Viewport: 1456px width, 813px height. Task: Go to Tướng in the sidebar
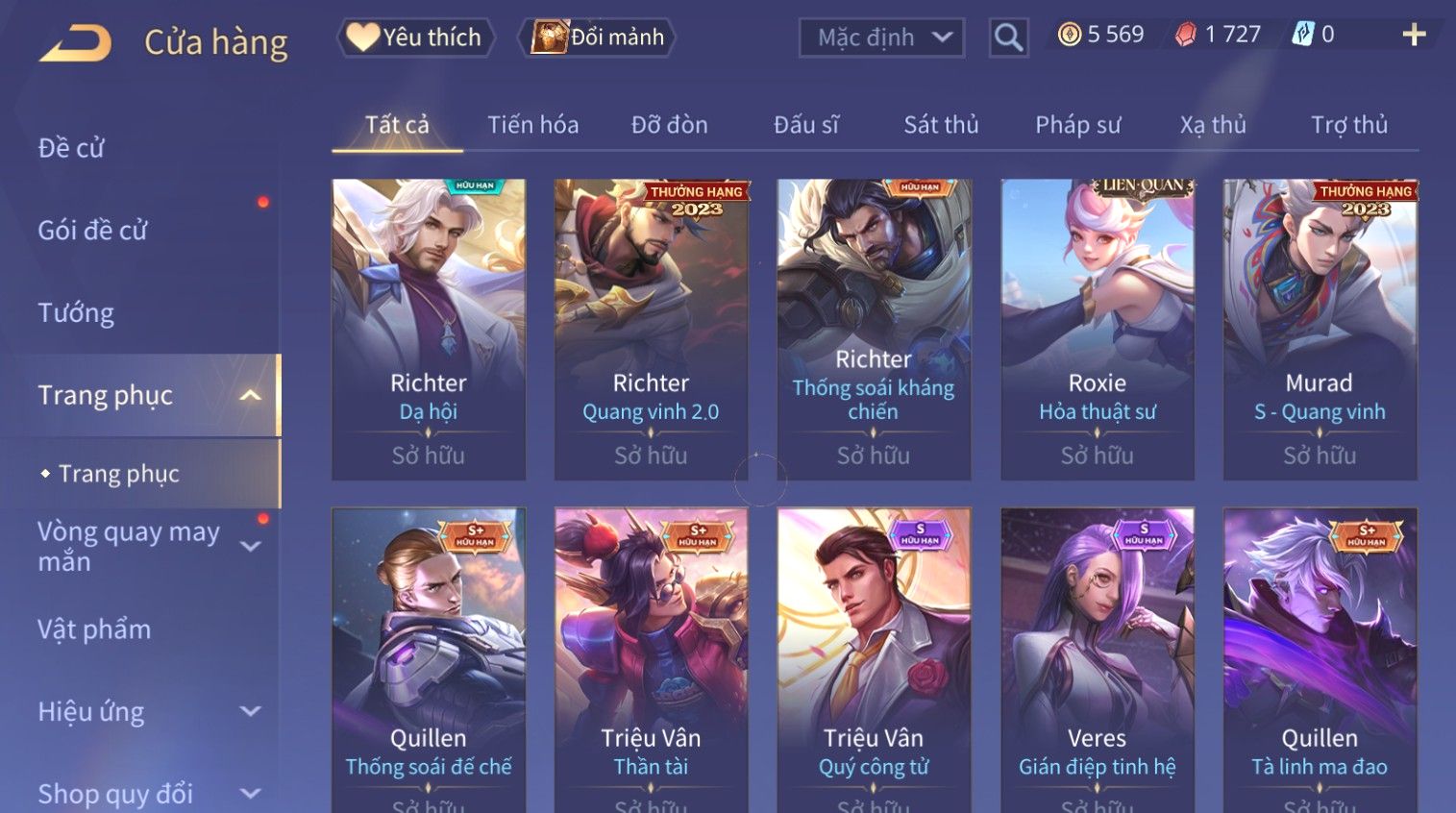76,313
